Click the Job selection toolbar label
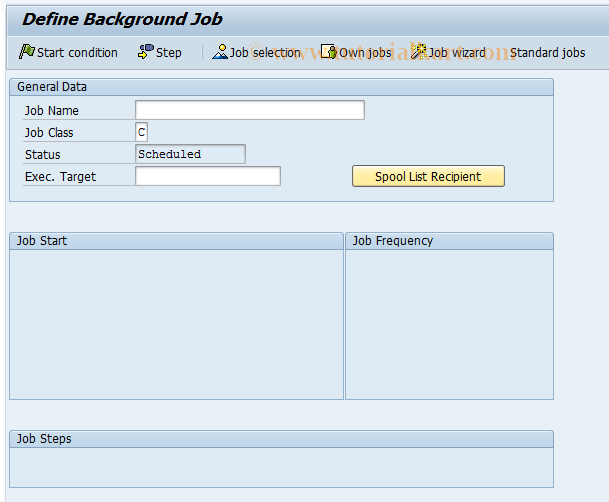609x502 pixels. pyautogui.click(x=265, y=52)
